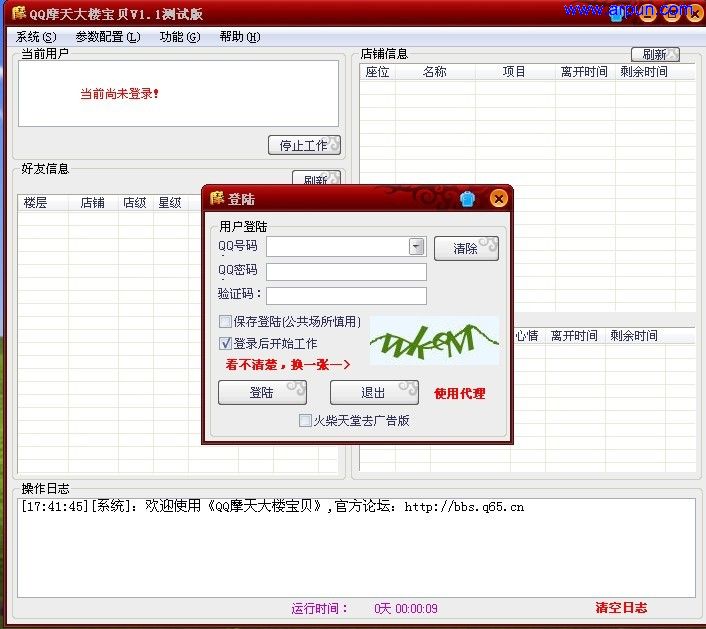The width and height of the screenshot is (706, 629).
Task: Open the 参数配置(L) menu
Action: click(108, 37)
